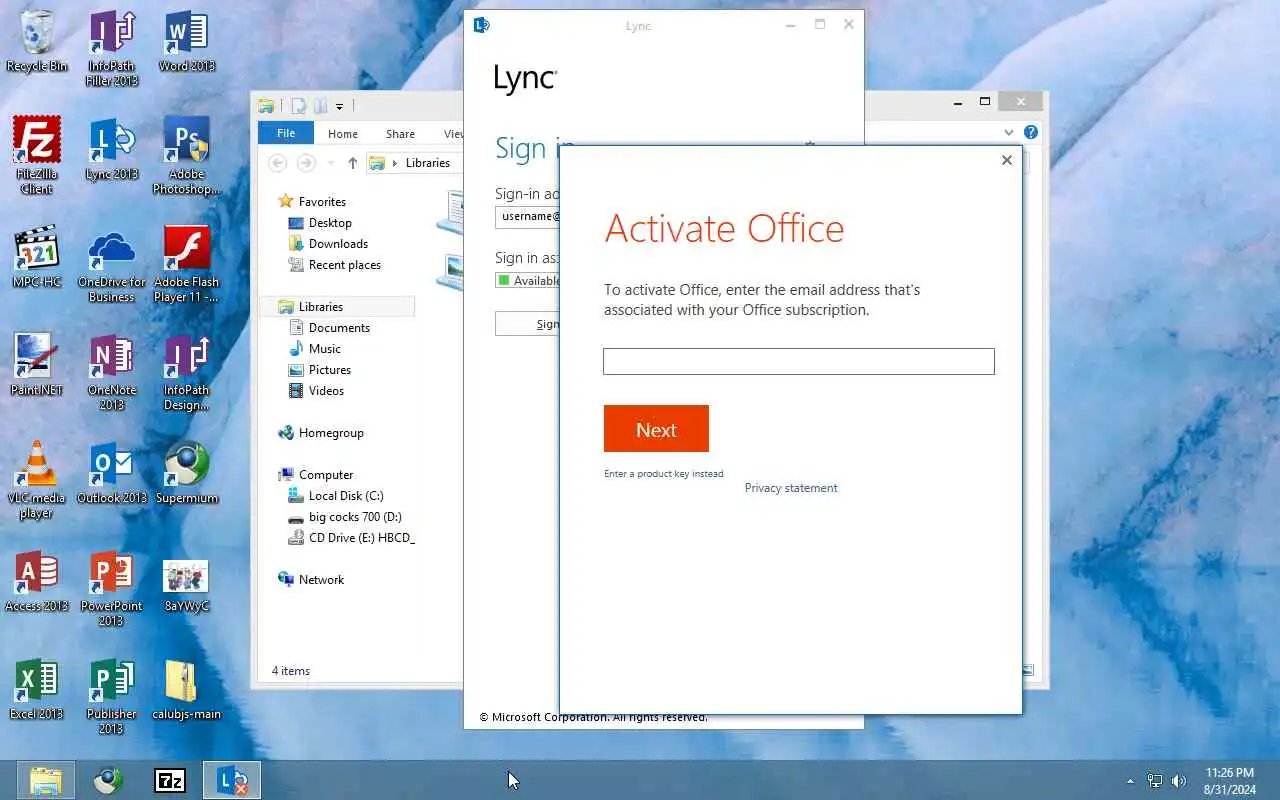This screenshot has height=800, width=1280.
Task: Launch Access 2013 desktop shortcut
Action: (x=37, y=580)
